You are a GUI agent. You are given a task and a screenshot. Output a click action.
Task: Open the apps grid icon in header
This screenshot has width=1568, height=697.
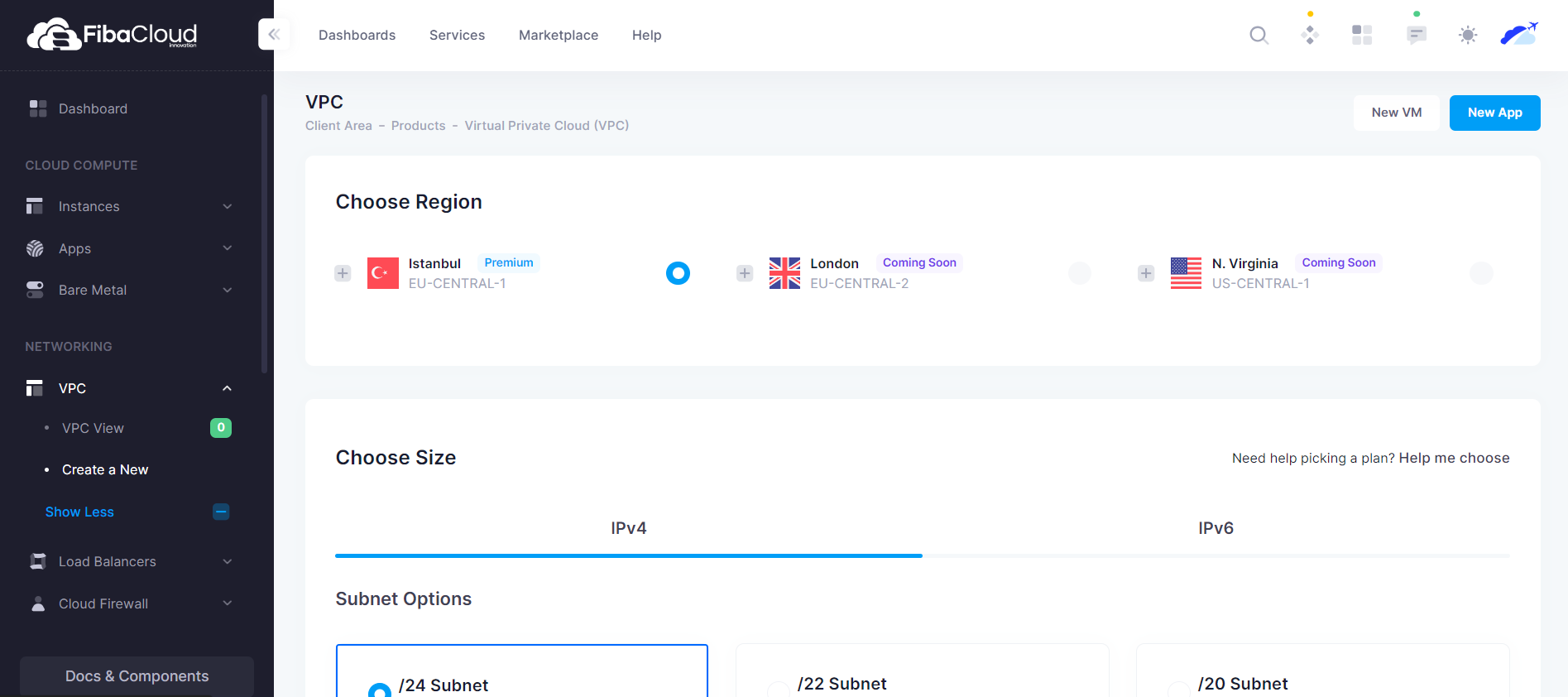pyautogui.click(x=1362, y=35)
